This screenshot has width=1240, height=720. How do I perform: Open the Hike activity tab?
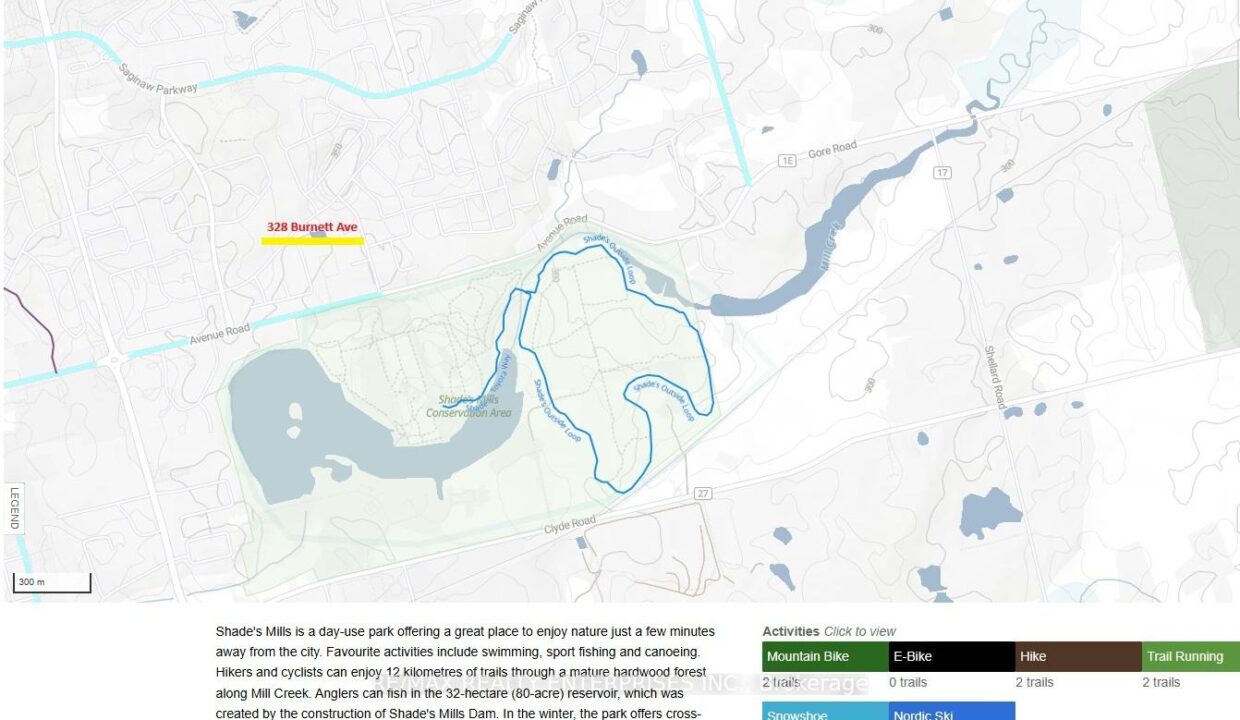pos(1077,657)
